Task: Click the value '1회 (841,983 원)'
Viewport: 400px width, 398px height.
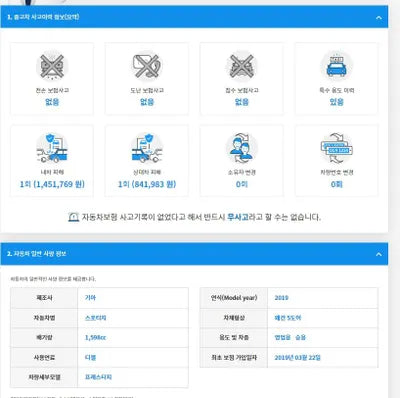Action: [x=147, y=184]
